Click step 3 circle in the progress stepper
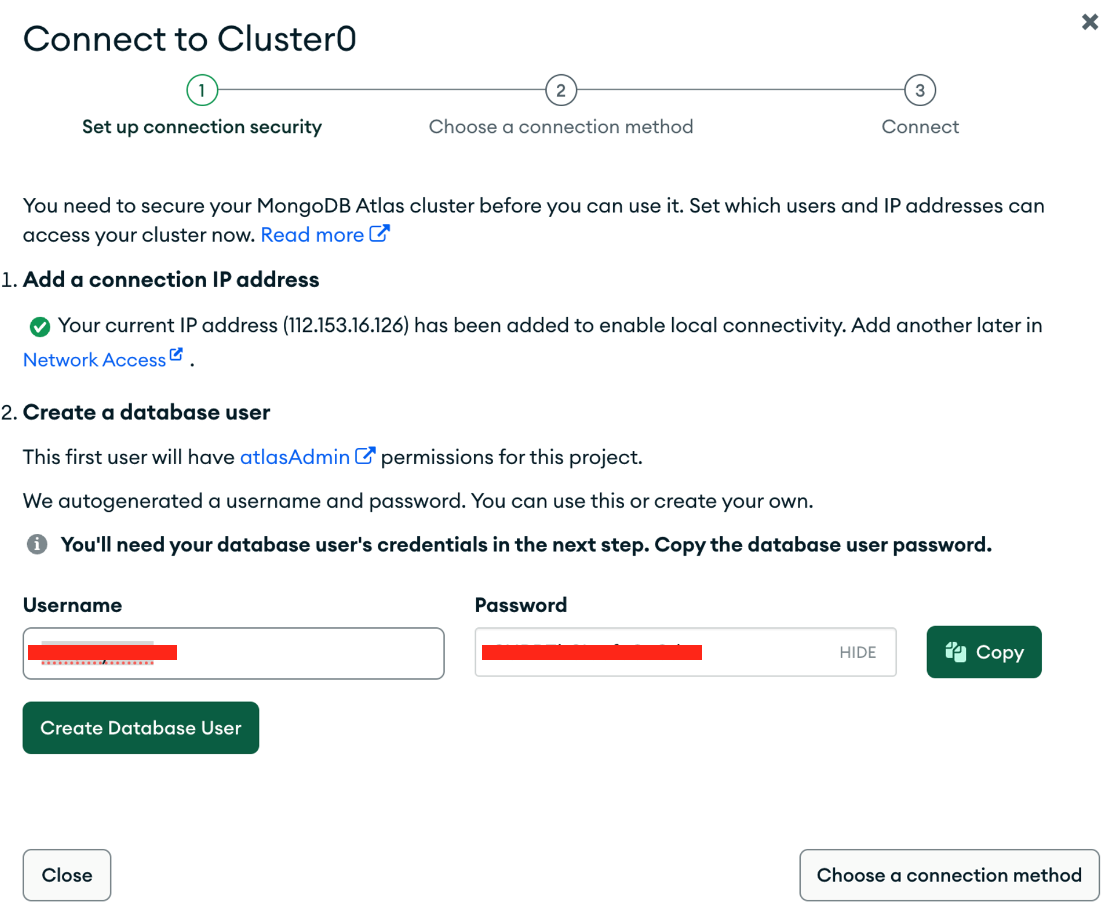Image resolution: width=1107 pixels, height=912 pixels. point(920,91)
